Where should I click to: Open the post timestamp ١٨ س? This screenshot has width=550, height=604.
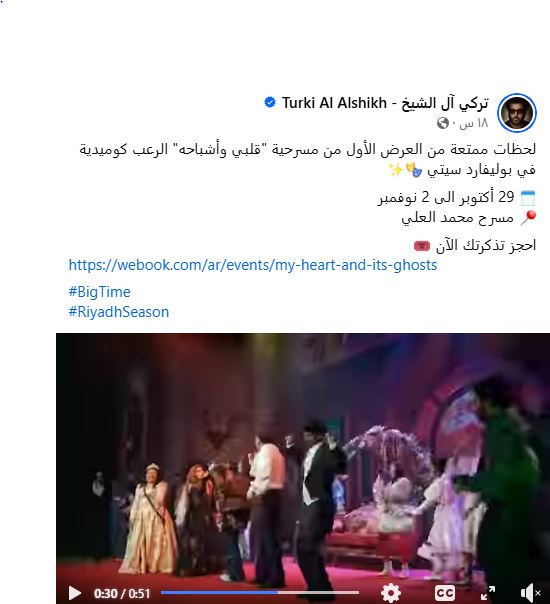click(474, 123)
